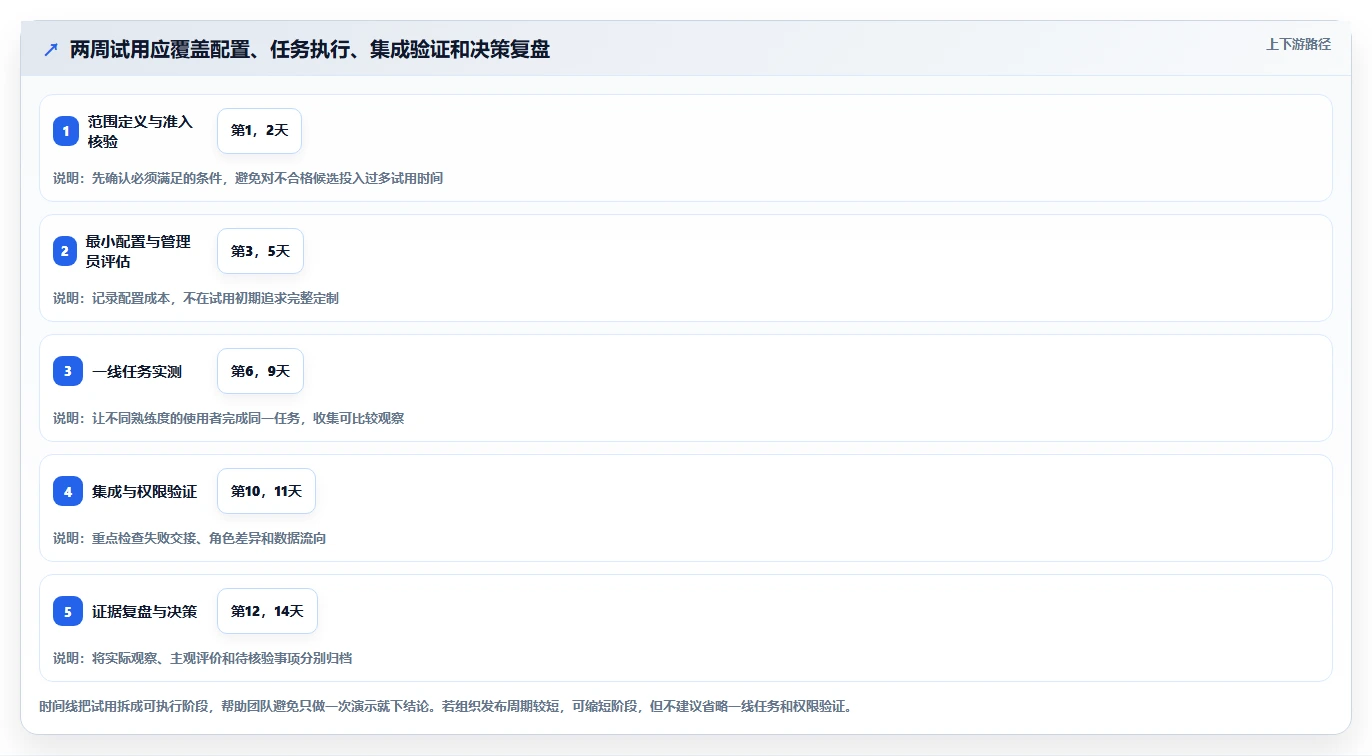The width and height of the screenshot is (1372, 756).
Task: Click the note starting 说明：让不同熟练度的使用者
Action: tap(229, 418)
